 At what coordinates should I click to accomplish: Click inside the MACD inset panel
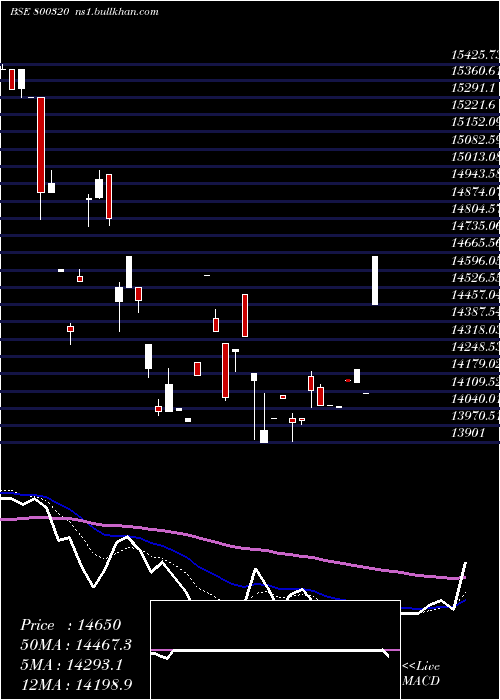(275, 650)
